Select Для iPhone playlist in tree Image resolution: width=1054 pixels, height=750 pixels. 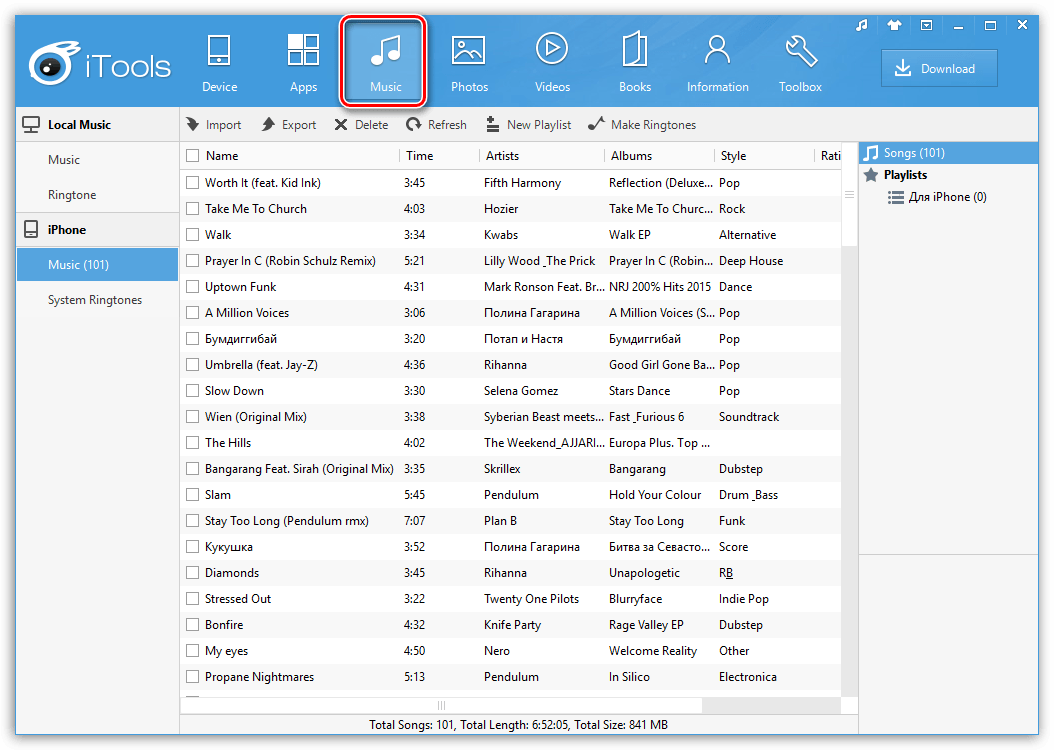click(946, 197)
